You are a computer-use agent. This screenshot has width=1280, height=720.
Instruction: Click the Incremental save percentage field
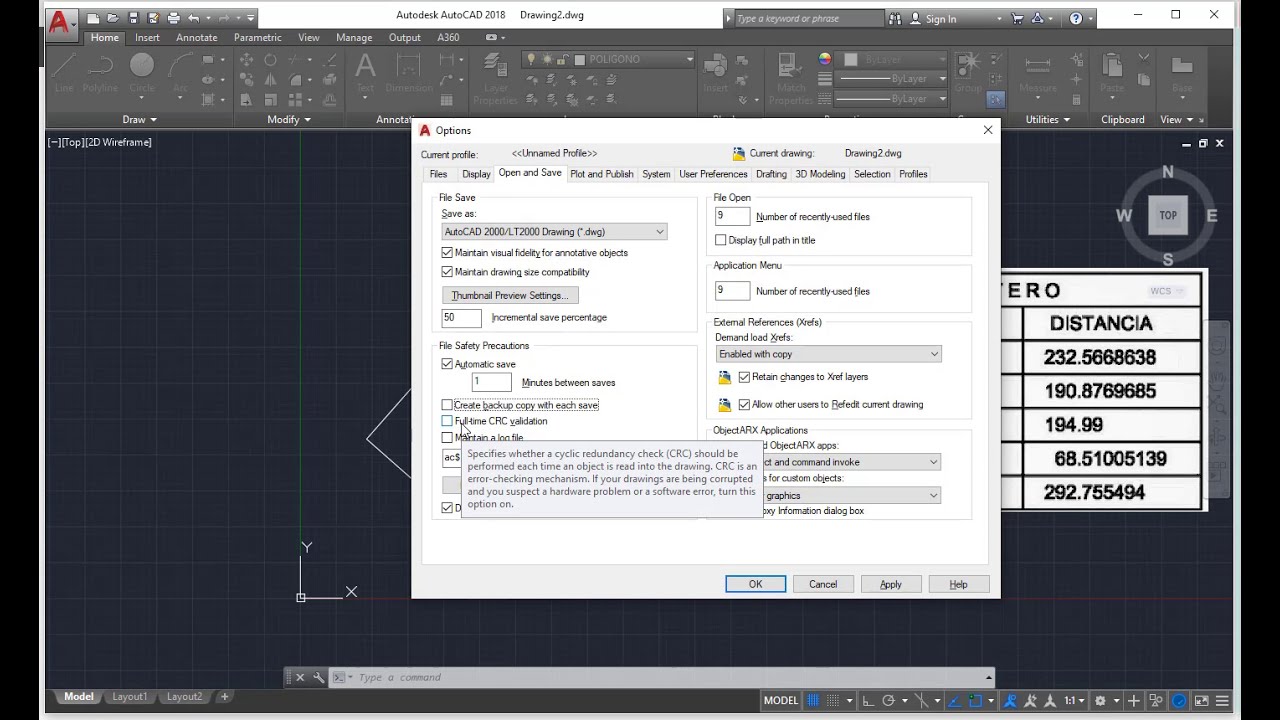pos(461,317)
